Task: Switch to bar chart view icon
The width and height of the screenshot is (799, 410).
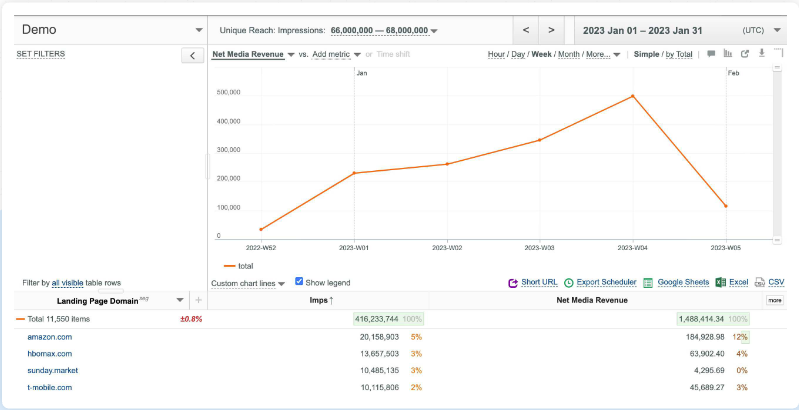Action: point(727,54)
